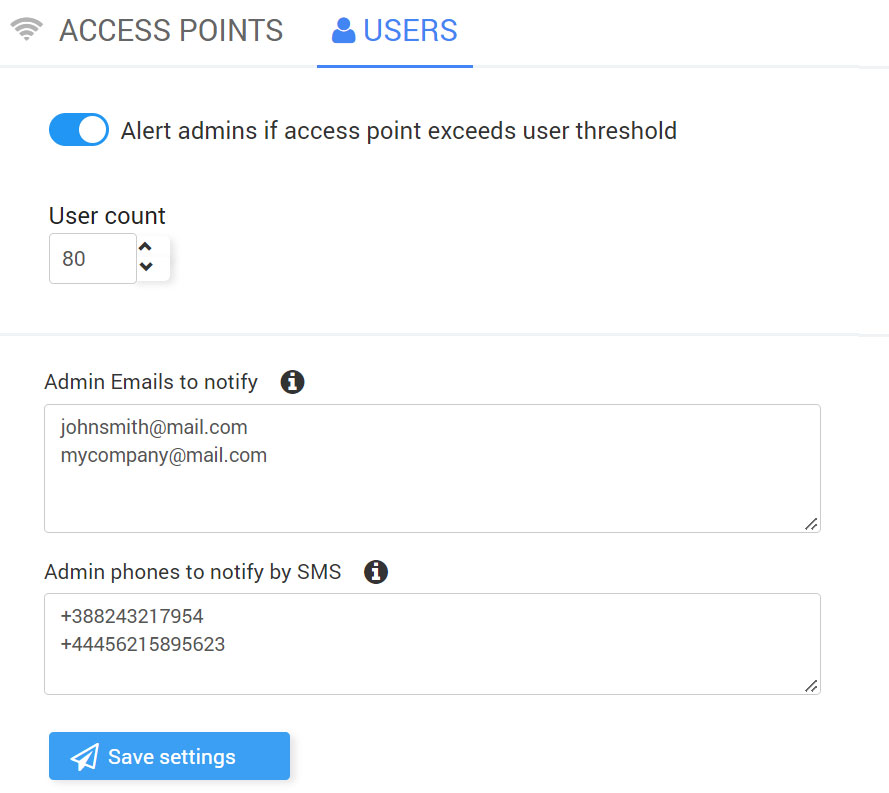Click resize handle of Admin Emails text area
This screenshot has width=889, height=793.
811,523
